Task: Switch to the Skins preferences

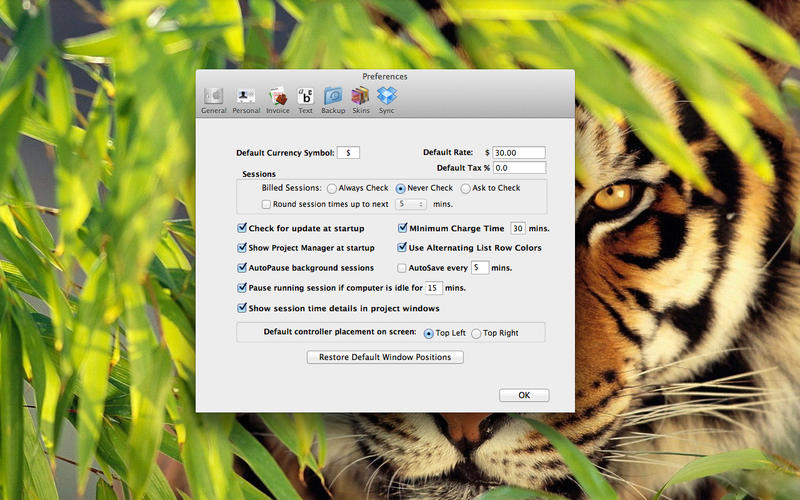Action: (x=361, y=98)
